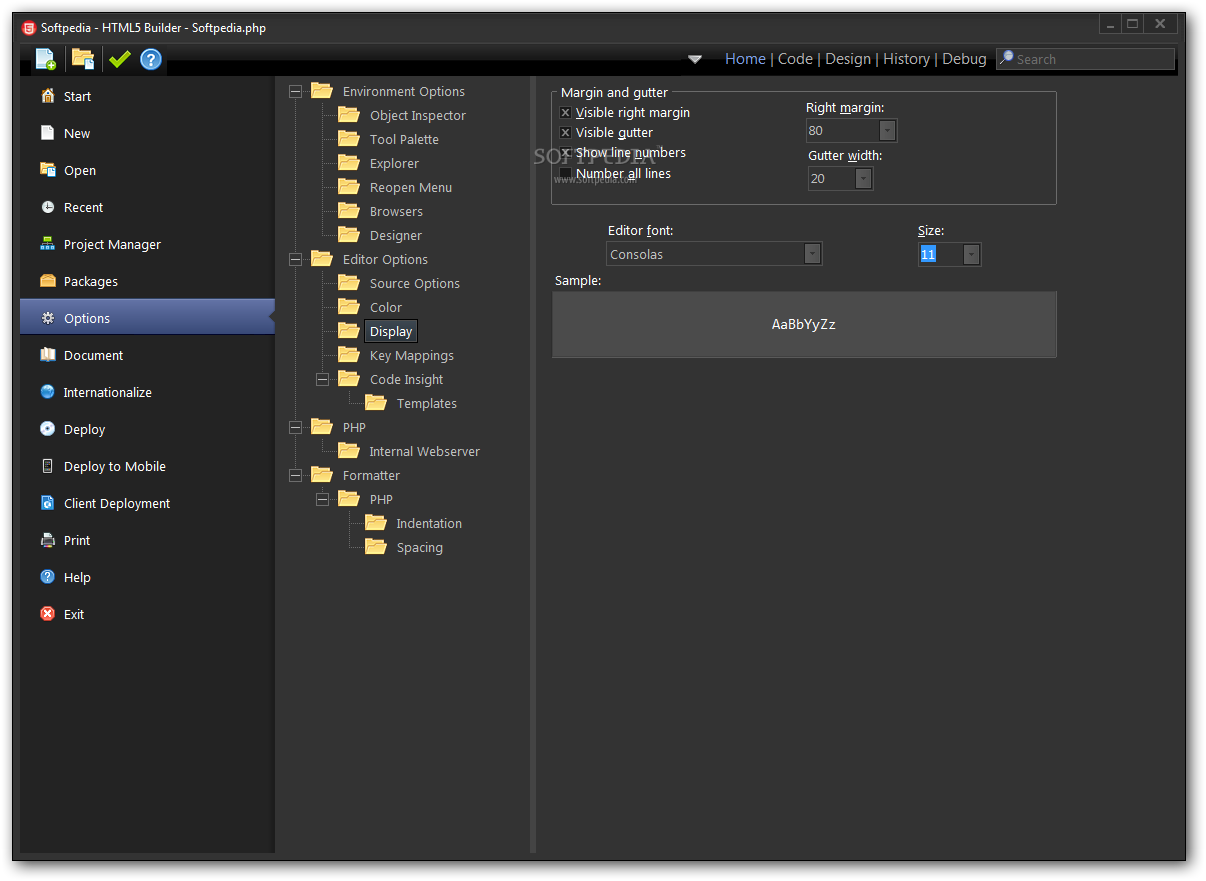Click the blue help toolbar icon

151,59
